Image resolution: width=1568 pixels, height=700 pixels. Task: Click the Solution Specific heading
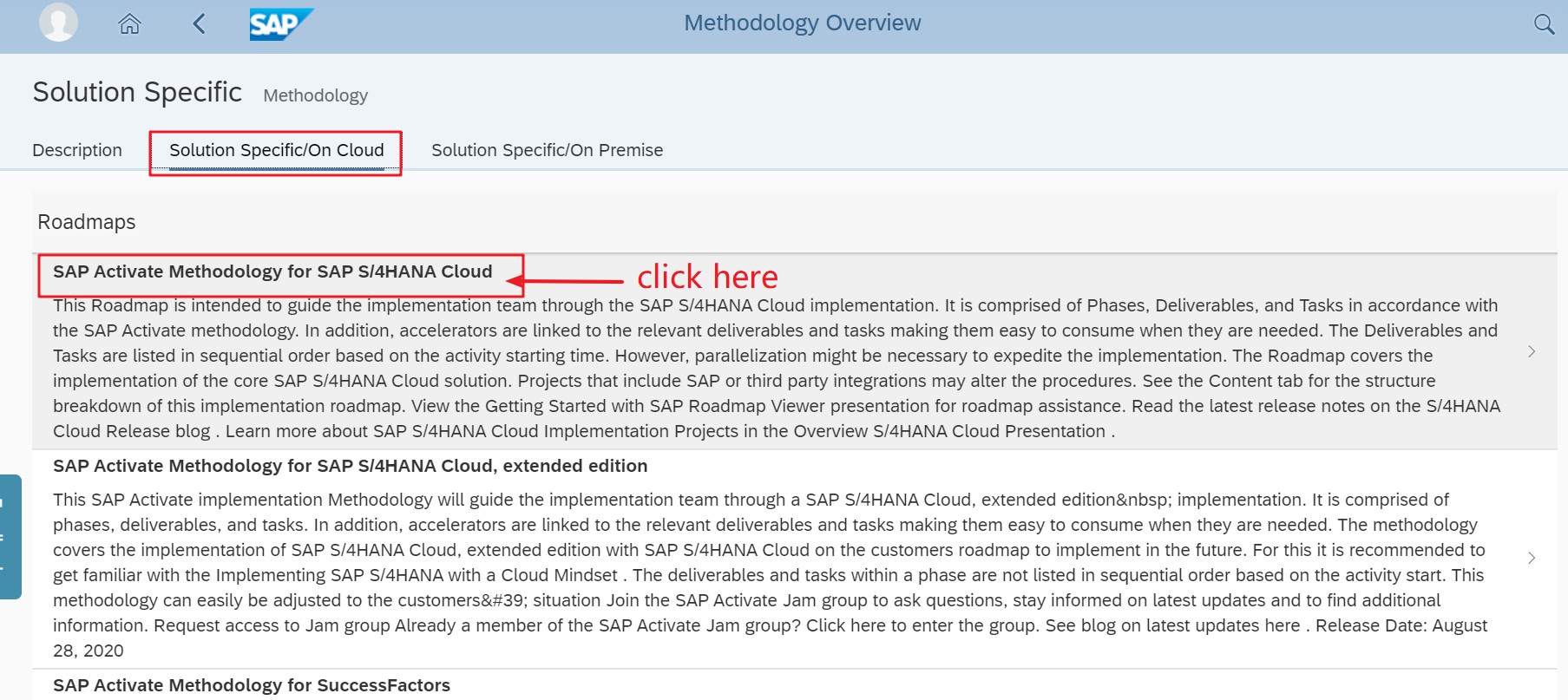(137, 92)
